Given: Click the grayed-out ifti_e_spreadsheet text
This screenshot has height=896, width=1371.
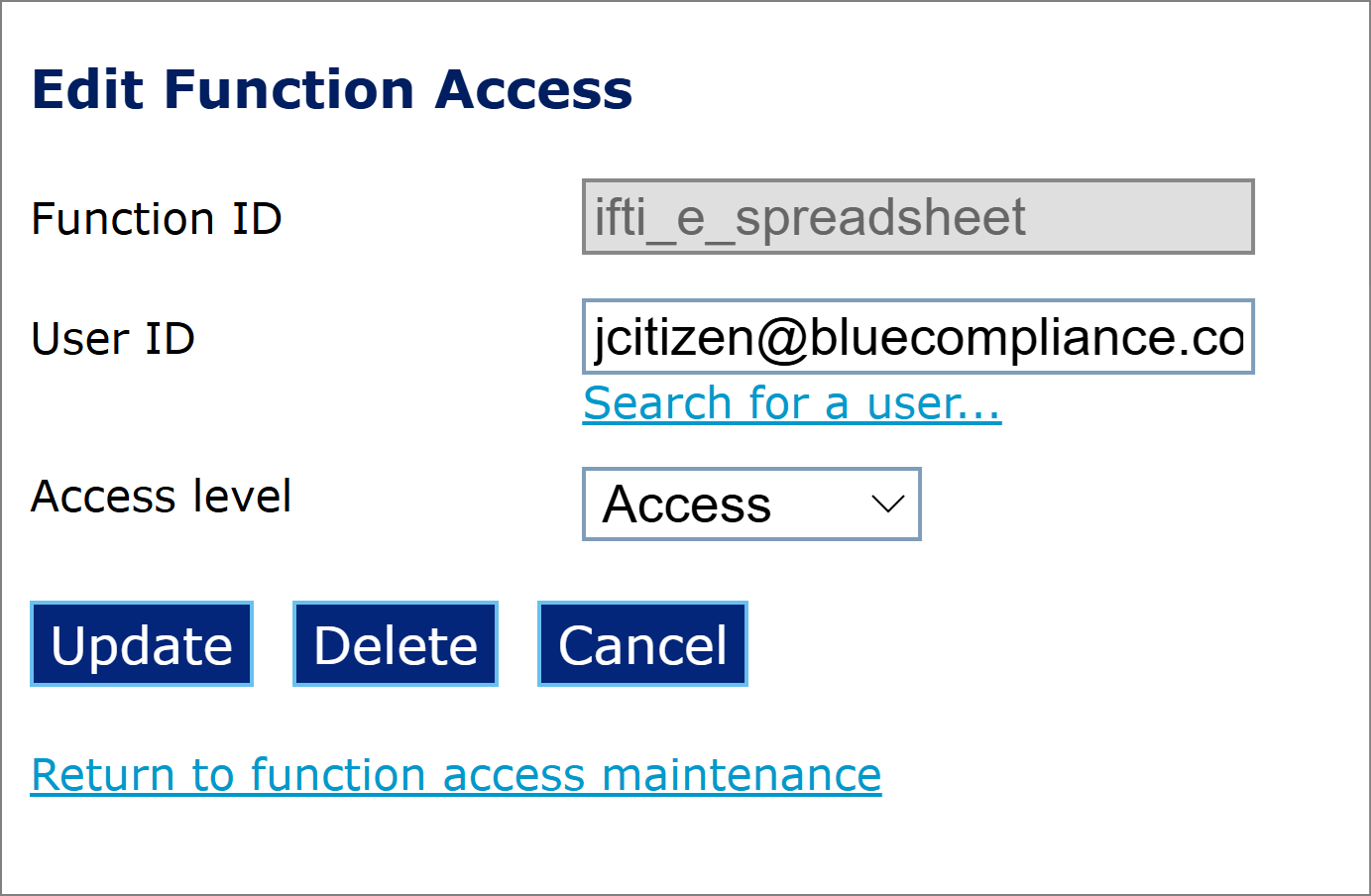Looking at the screenshot, I should tap(810, 218).
